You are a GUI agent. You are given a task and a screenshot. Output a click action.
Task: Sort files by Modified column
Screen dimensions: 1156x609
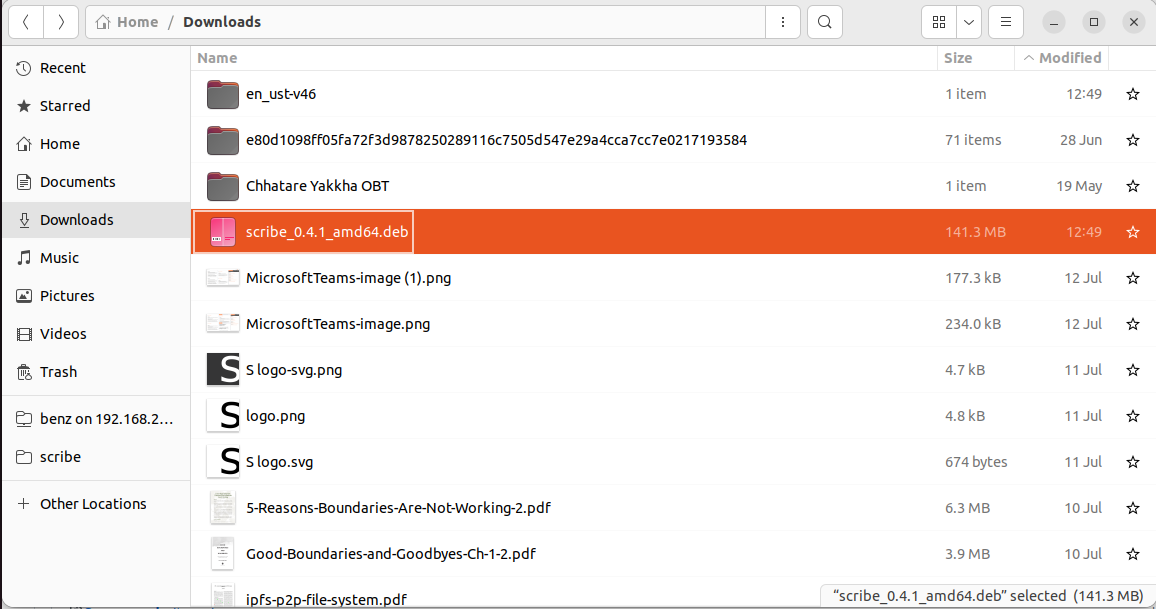(x=1069, y=58)
